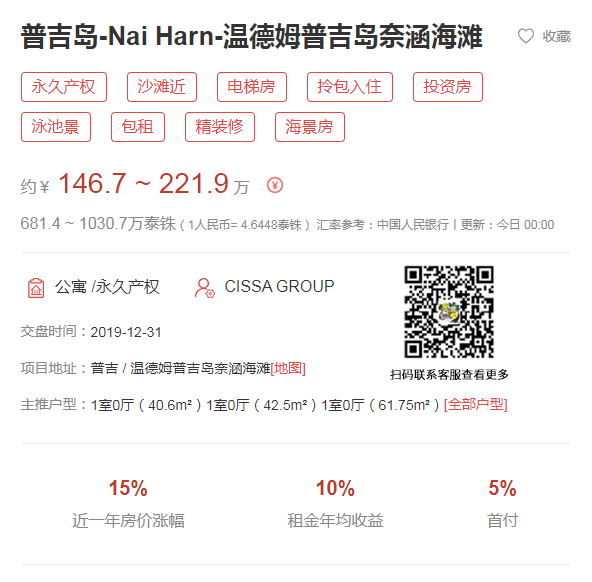
Task: Click the 收藏 favorite label
Action: coord(557,36)
